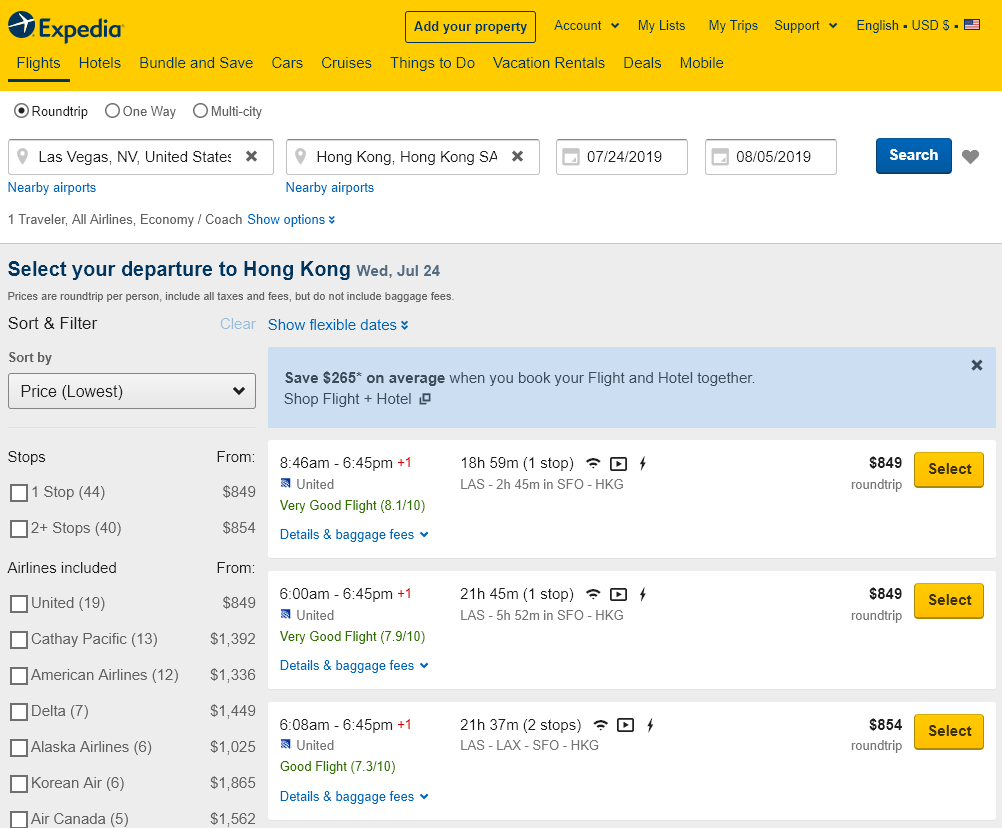Go to the Hotels tab
Image resolution: width=1002 pixels, height=828 pixels.
click(100, 63)
